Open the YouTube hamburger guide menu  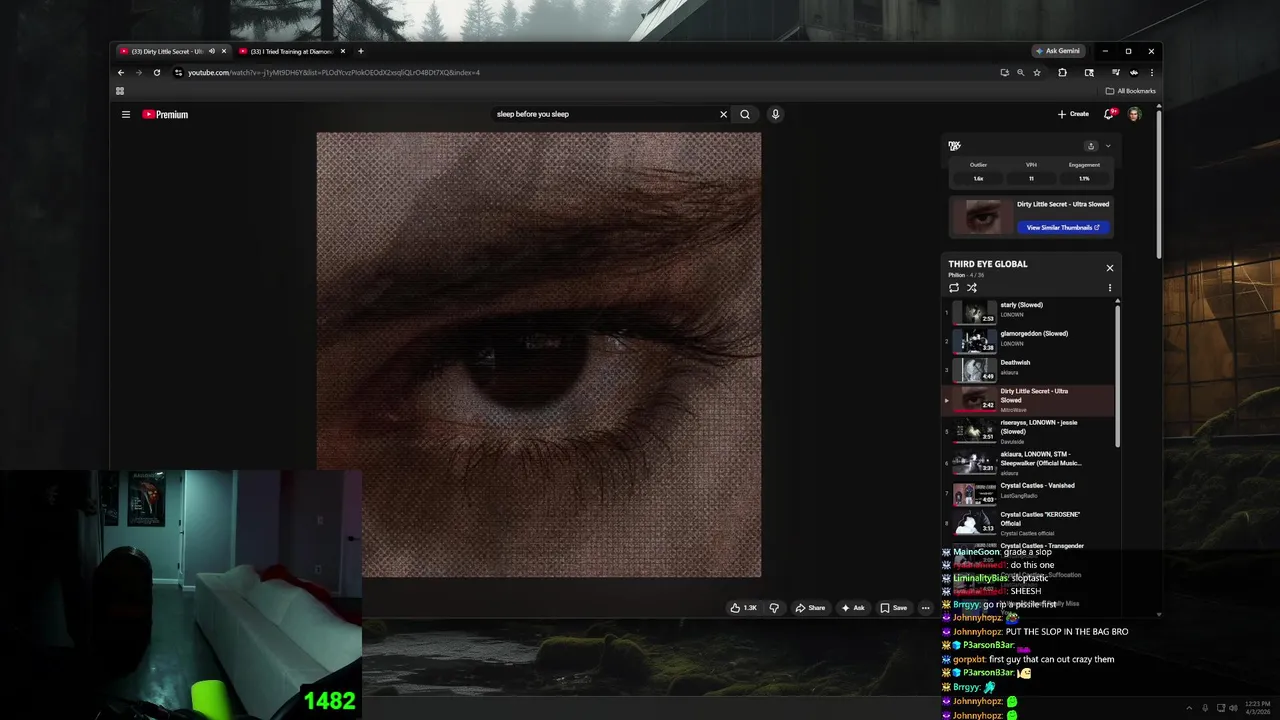[126, 114]
